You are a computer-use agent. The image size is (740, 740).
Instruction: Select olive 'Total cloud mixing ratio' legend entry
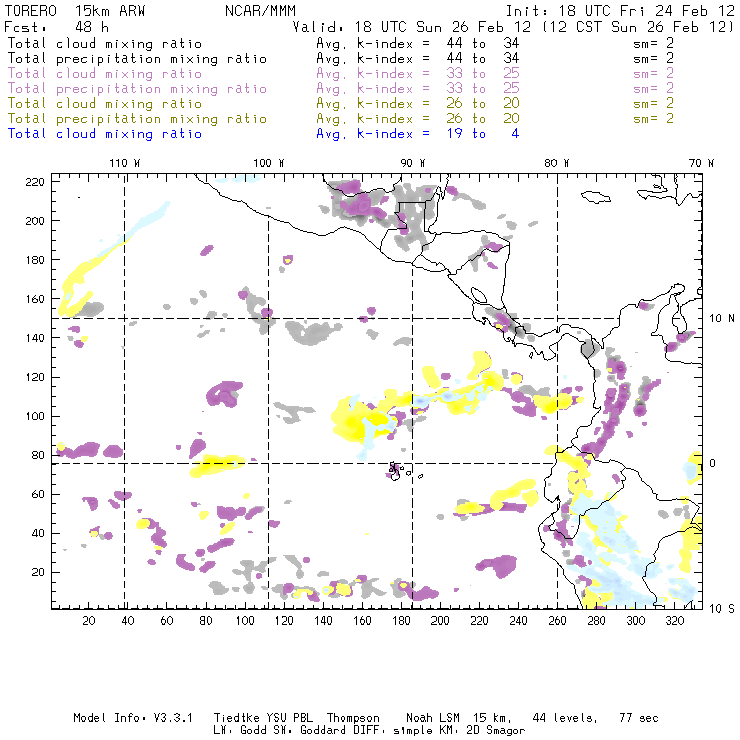coord(105,104)
